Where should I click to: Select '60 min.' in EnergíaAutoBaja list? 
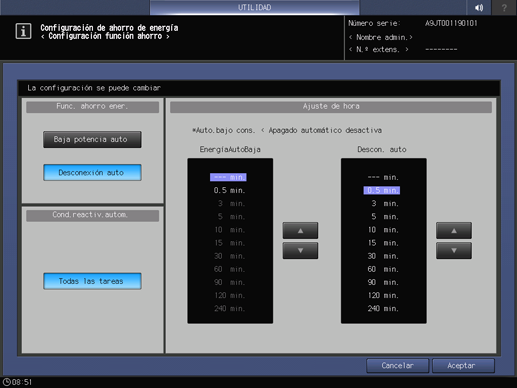[x=230, y=269]
